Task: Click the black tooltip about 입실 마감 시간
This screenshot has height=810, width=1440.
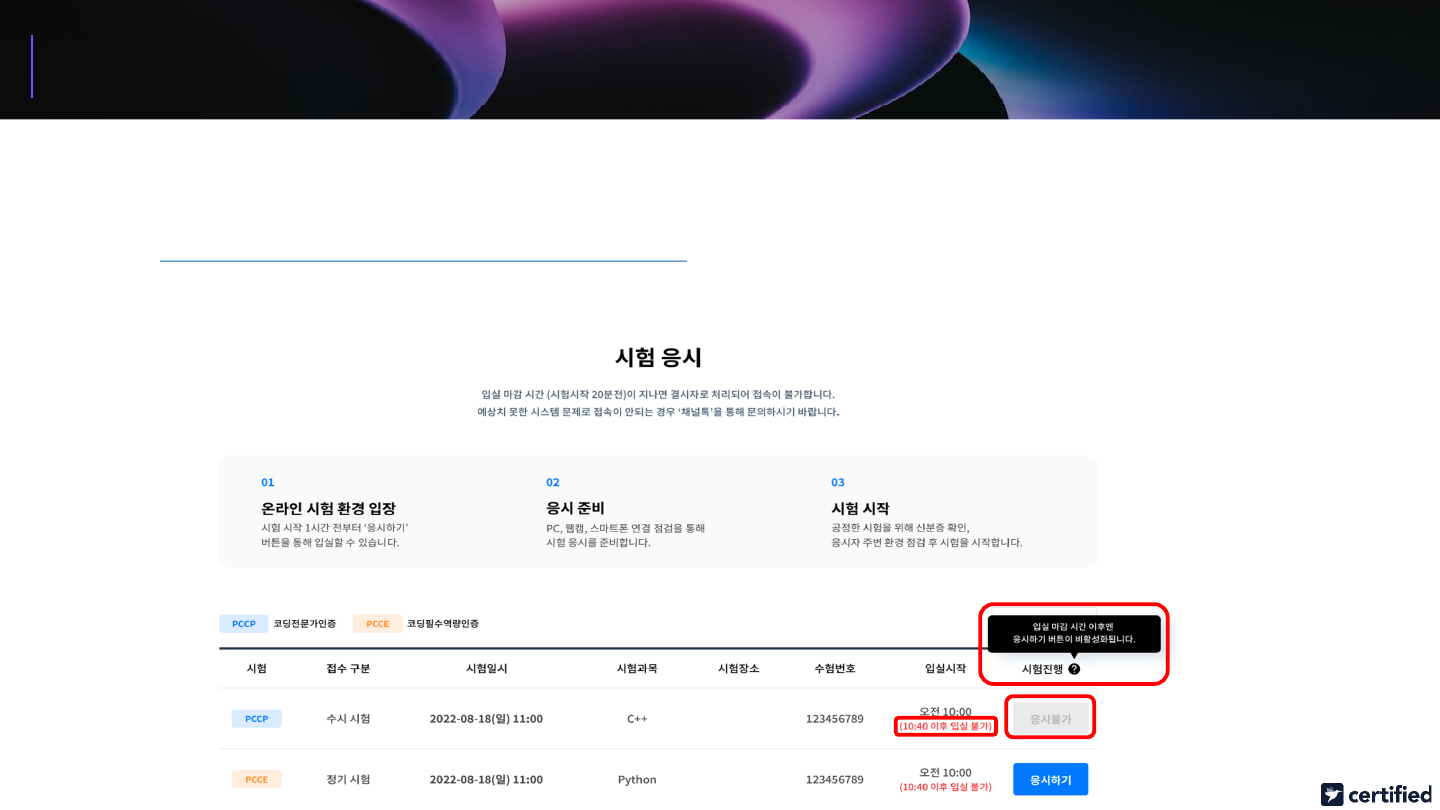Action: pyautogui.click(x=1074, y=633)
